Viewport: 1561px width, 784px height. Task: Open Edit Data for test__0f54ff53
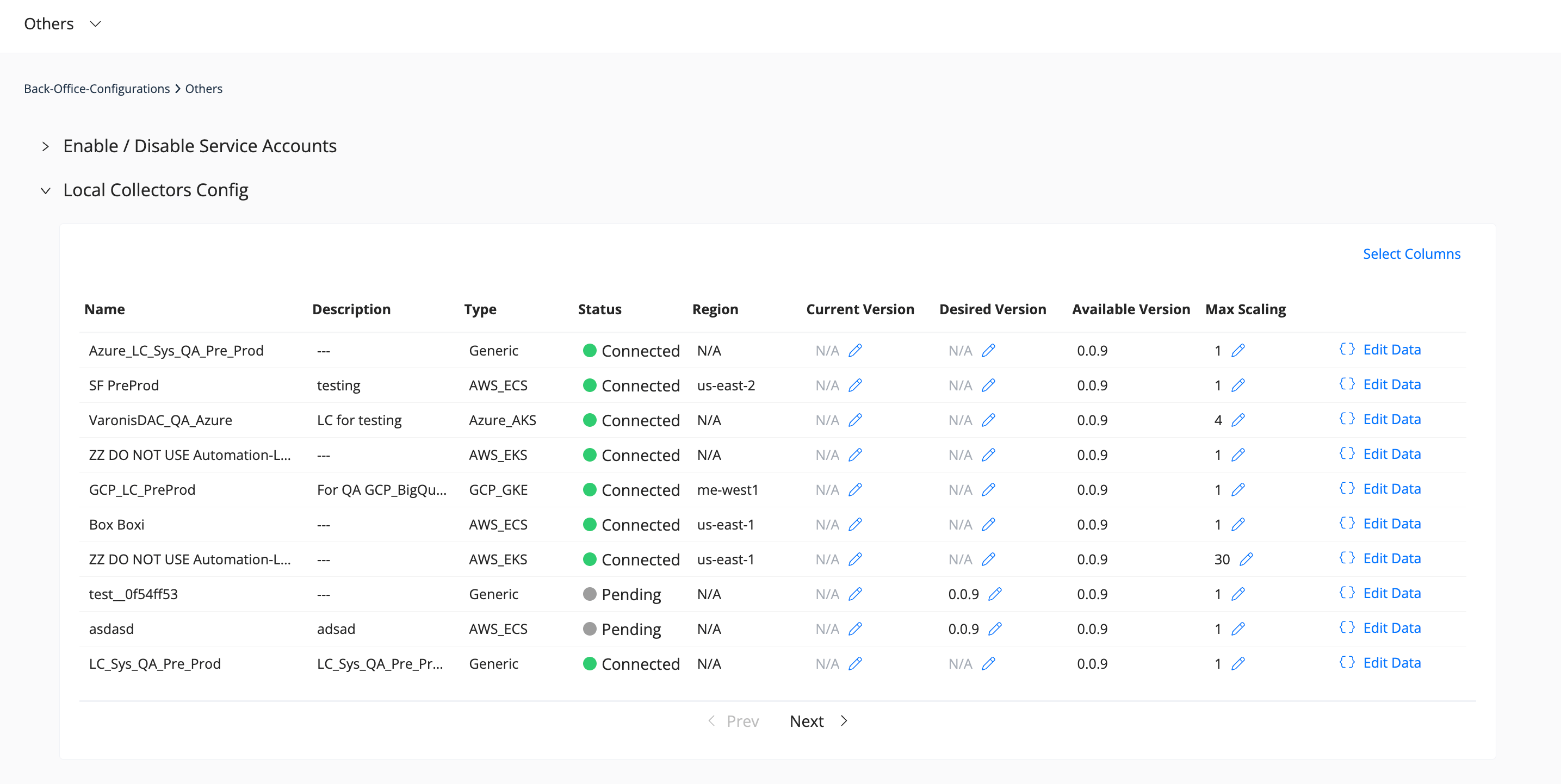coord(1380,593)
